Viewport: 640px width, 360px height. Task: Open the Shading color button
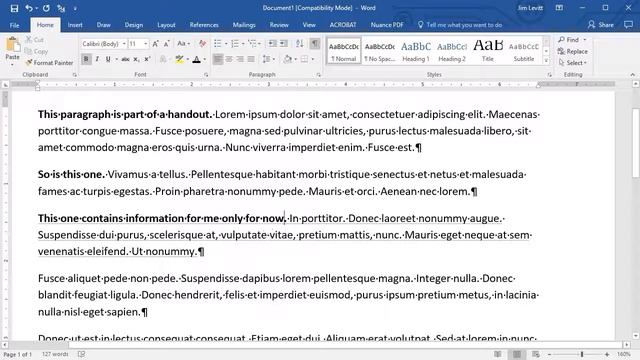(288, 60)
